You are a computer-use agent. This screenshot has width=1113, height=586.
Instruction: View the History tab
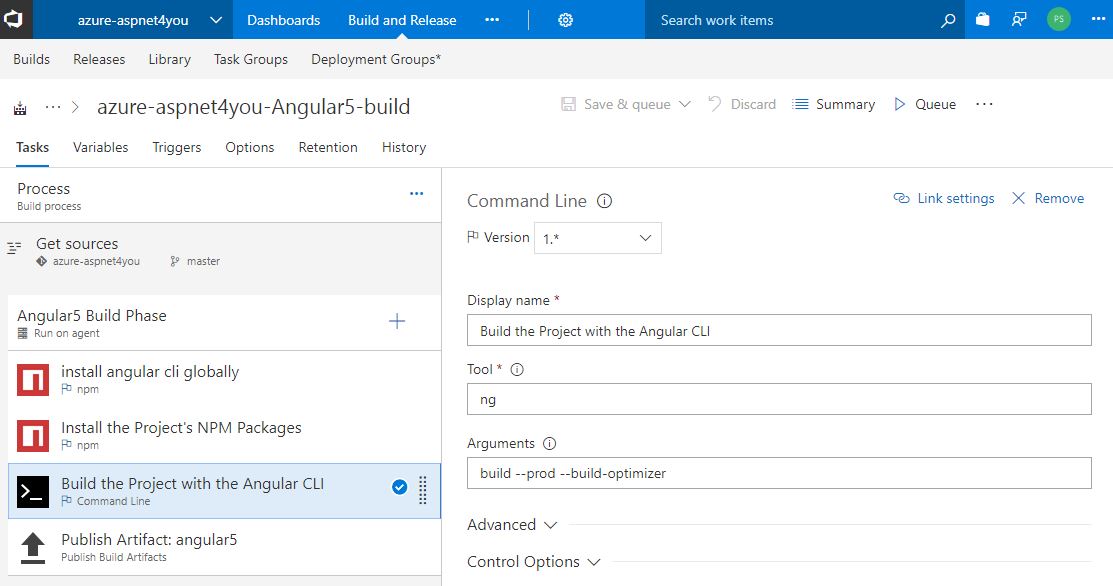pos(404,148)
